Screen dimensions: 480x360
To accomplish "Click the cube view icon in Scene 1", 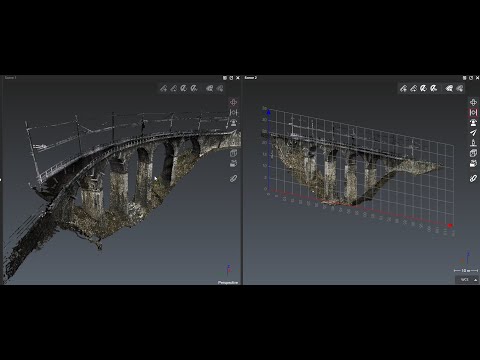I will click(234, 153).
